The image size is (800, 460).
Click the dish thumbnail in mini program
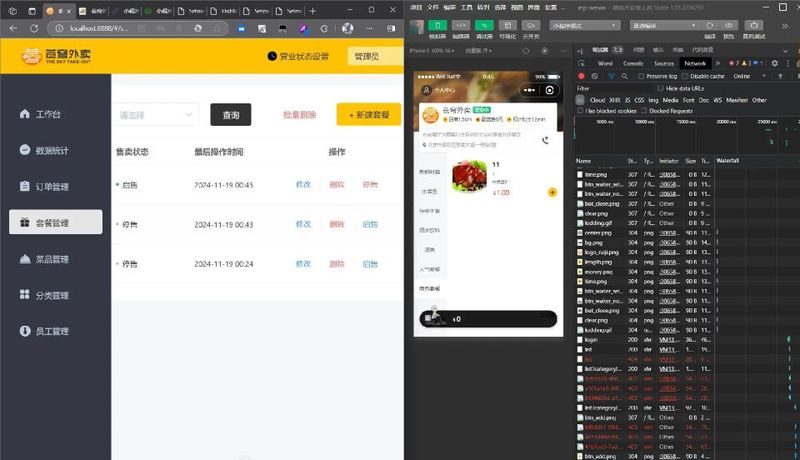coord(469,176)
